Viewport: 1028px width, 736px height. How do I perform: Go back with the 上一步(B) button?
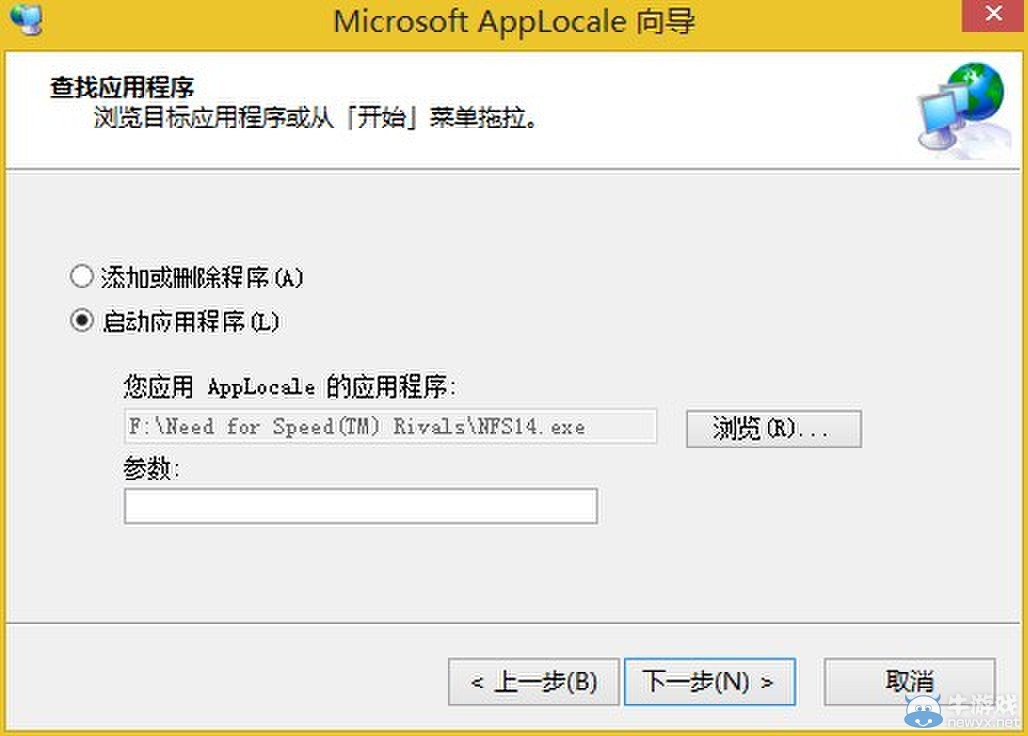[x=534, y=682]
